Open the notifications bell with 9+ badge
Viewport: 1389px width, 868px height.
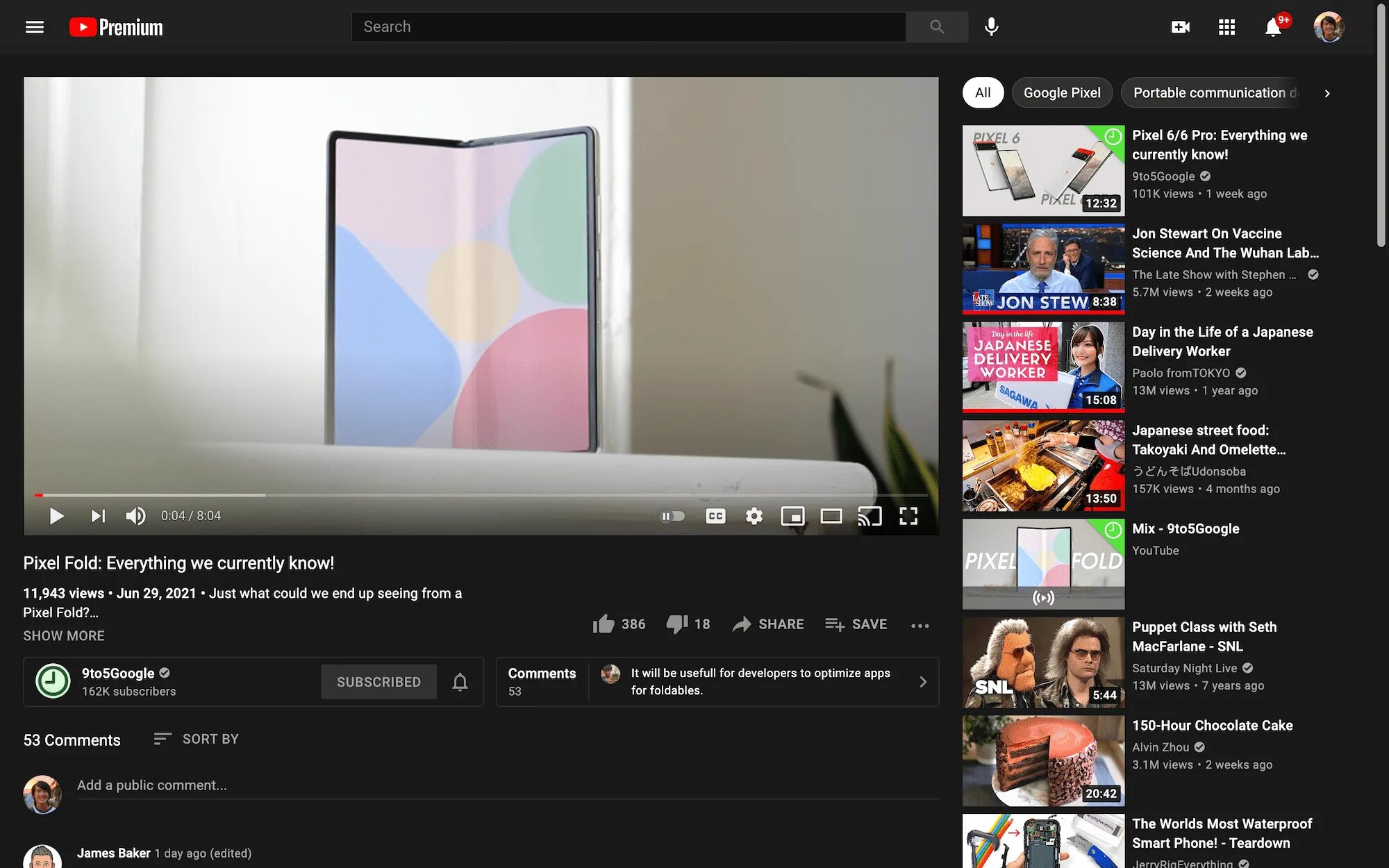pyautogui.click(x=1273, y=28)
